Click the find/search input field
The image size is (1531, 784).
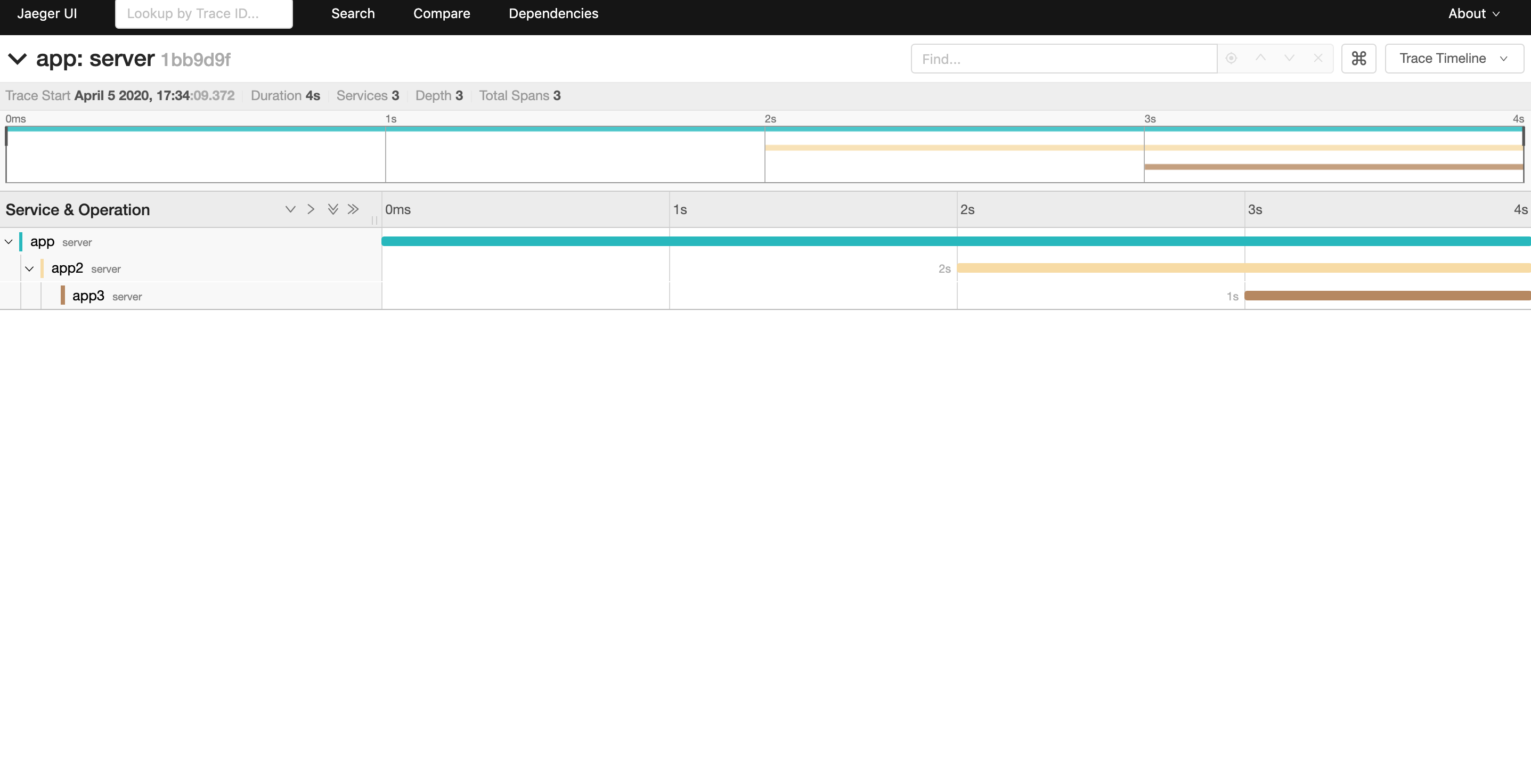pyautogui.click(x=1064, y=58)
